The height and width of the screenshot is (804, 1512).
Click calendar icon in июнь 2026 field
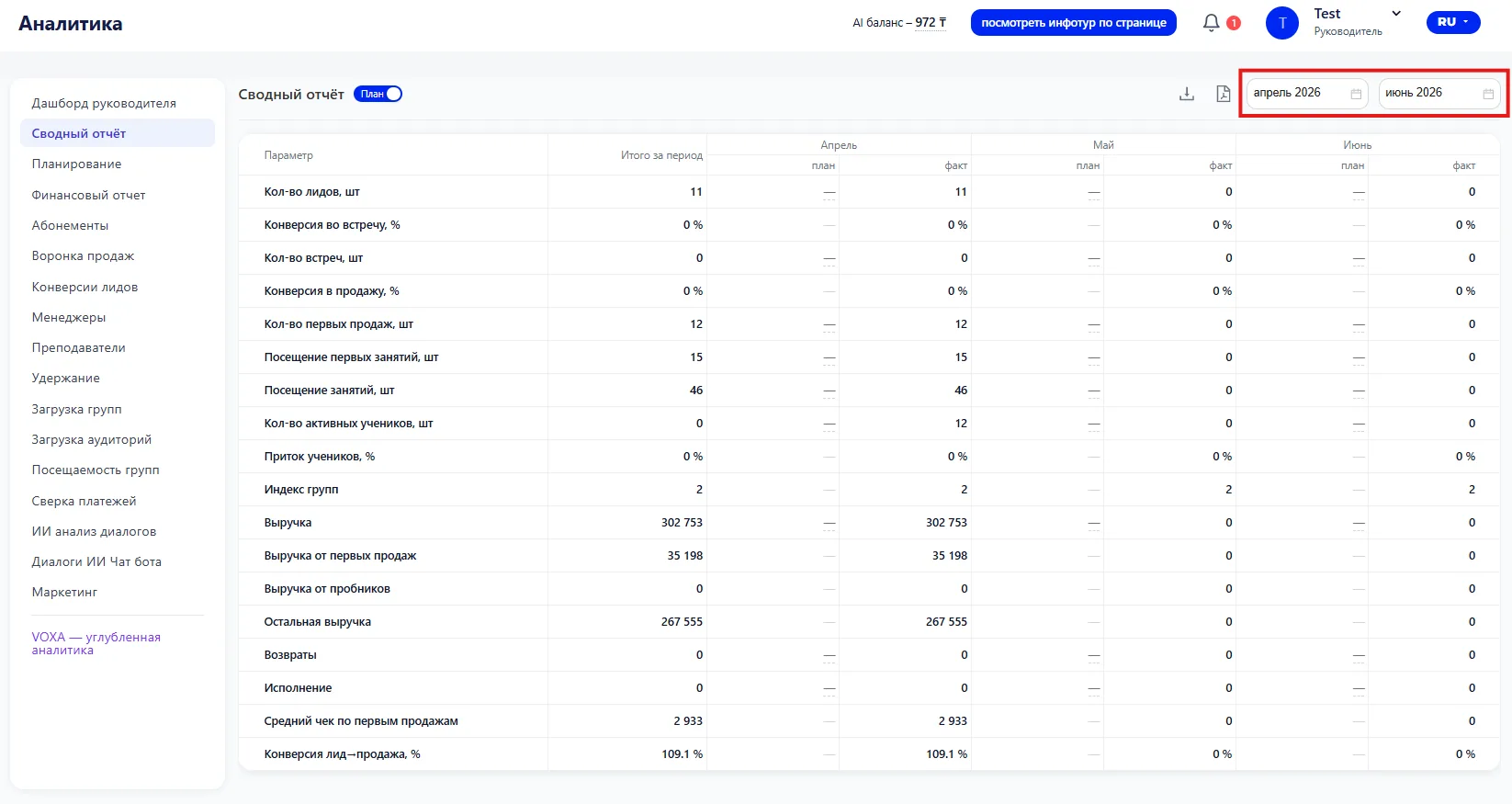(1488, 94)
